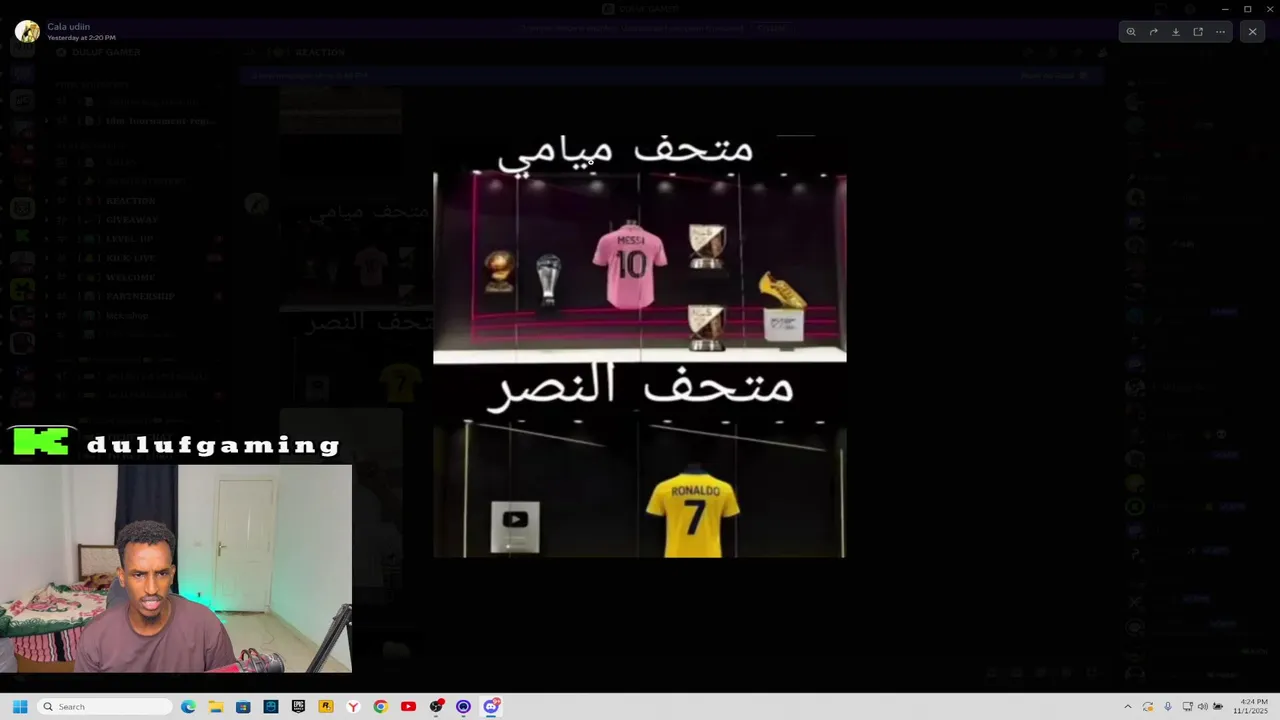Screen dimensions: 1280x720
Task: Click the enlarged Messi and Ronaldo museum image
Action: coord(640,345)
